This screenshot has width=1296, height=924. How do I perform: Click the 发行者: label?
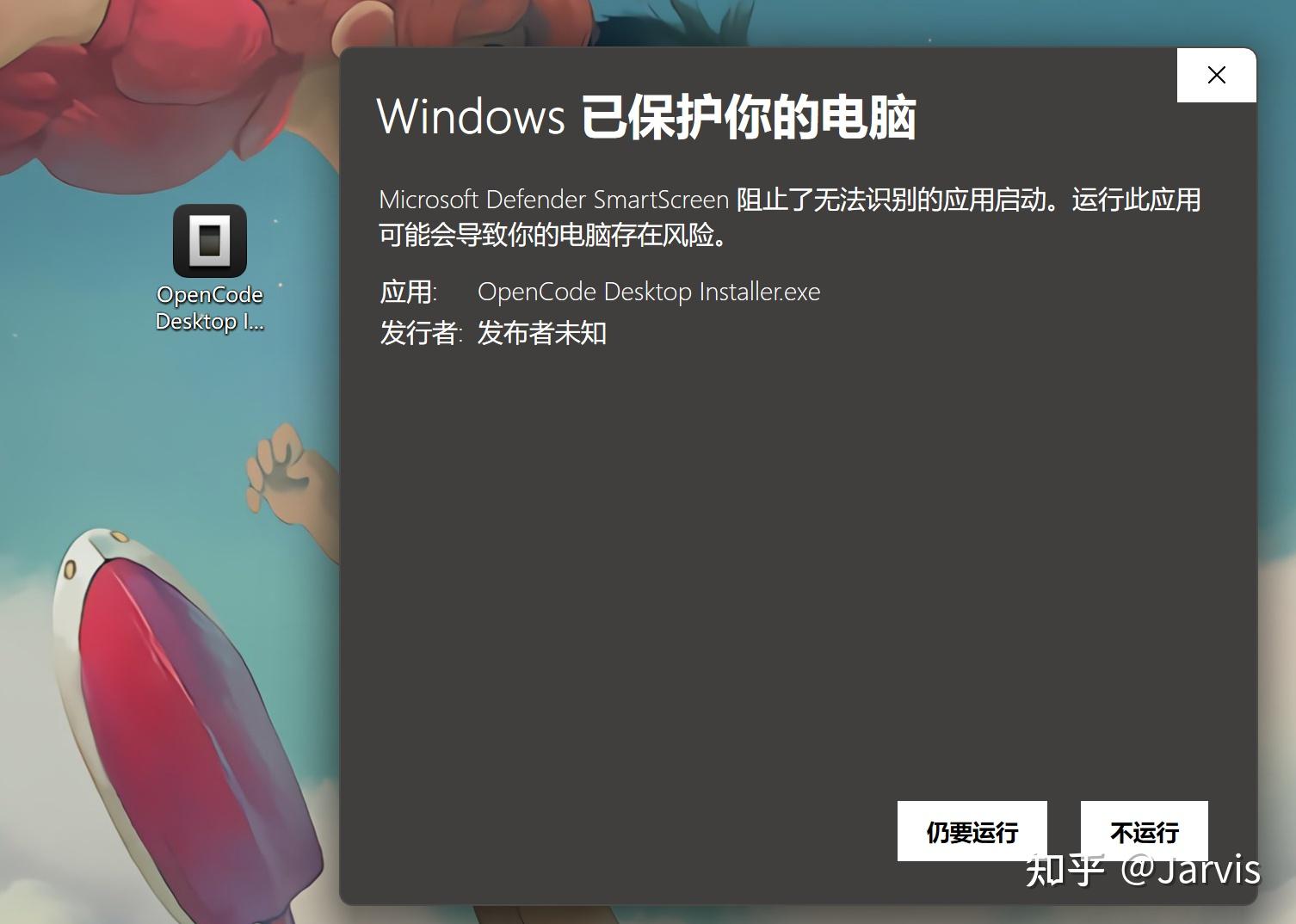point(422,333)
